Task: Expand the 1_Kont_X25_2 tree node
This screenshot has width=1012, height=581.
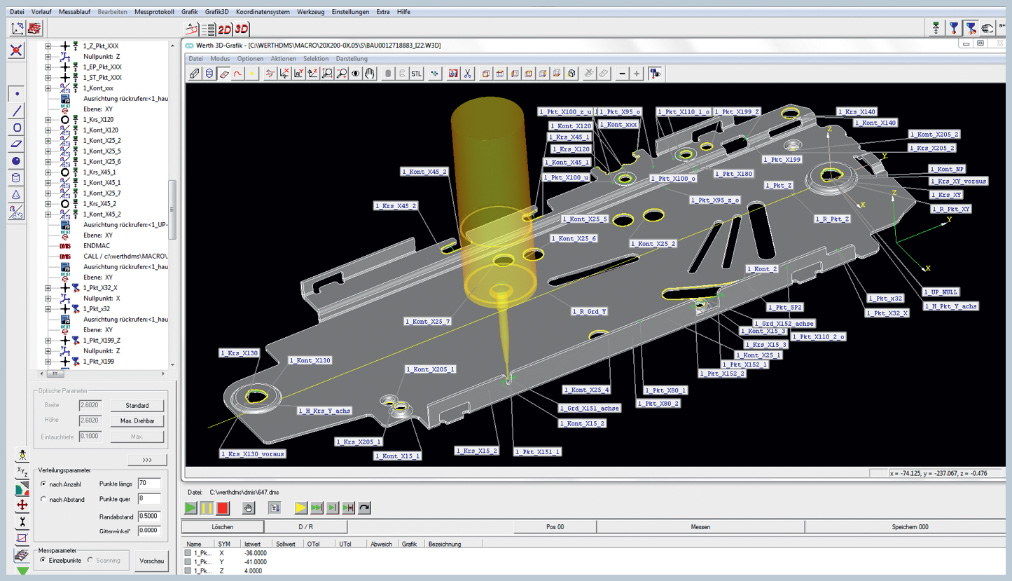Action: point(48,140)
